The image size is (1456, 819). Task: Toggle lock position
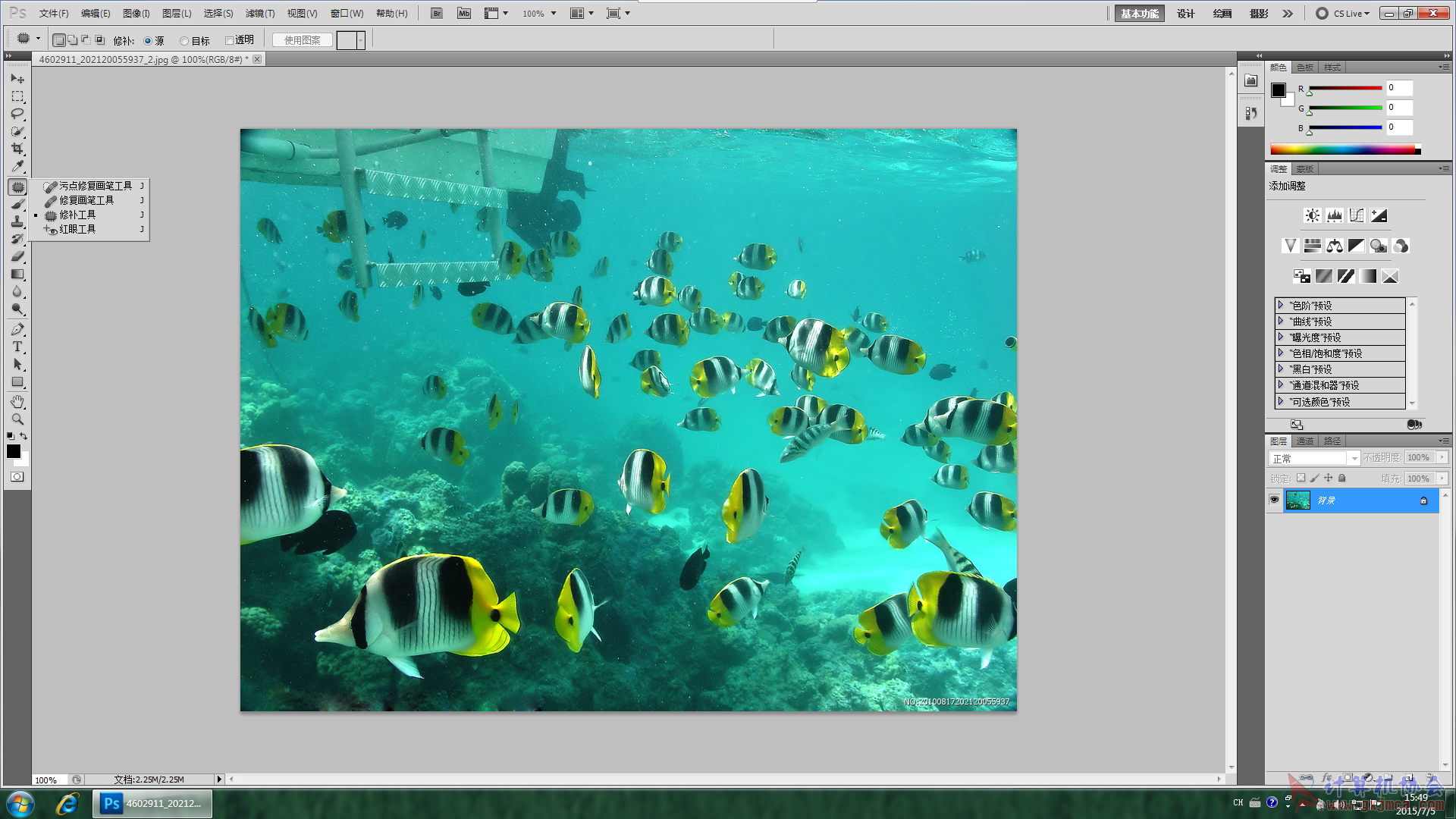point(1329,479)
